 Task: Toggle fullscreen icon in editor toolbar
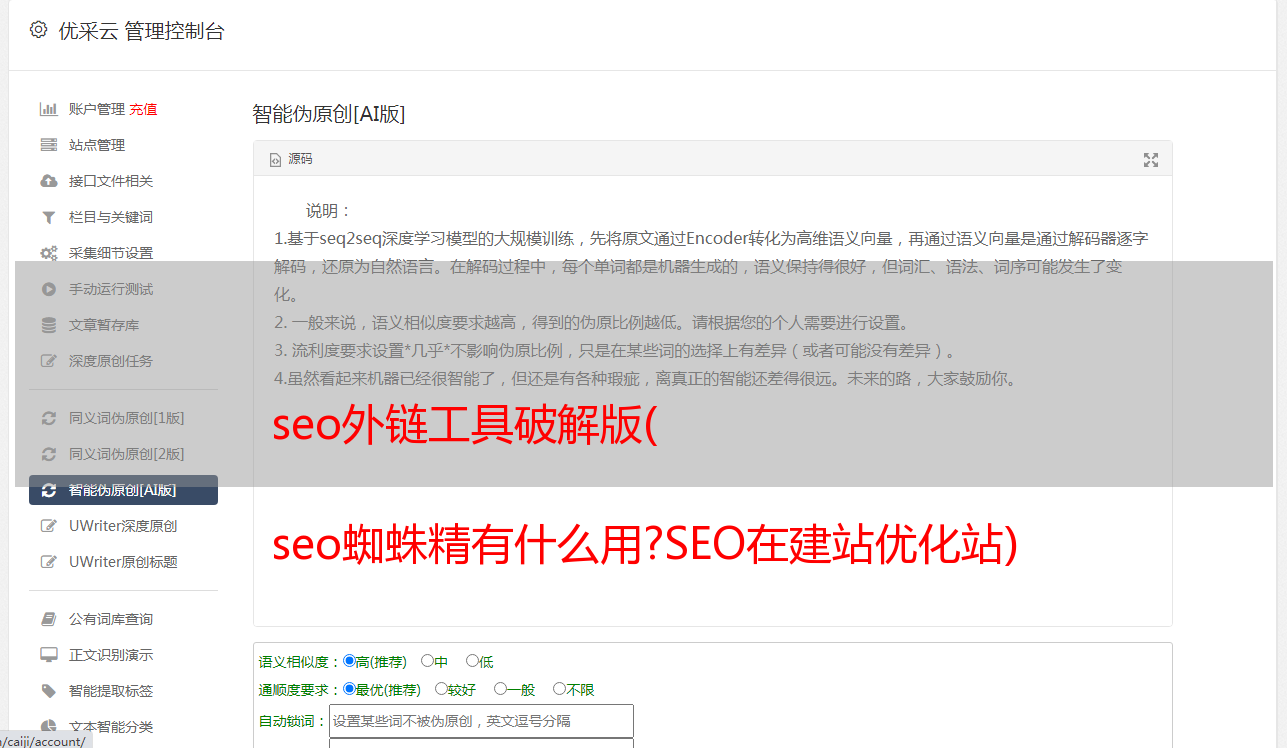(1151, 160)
